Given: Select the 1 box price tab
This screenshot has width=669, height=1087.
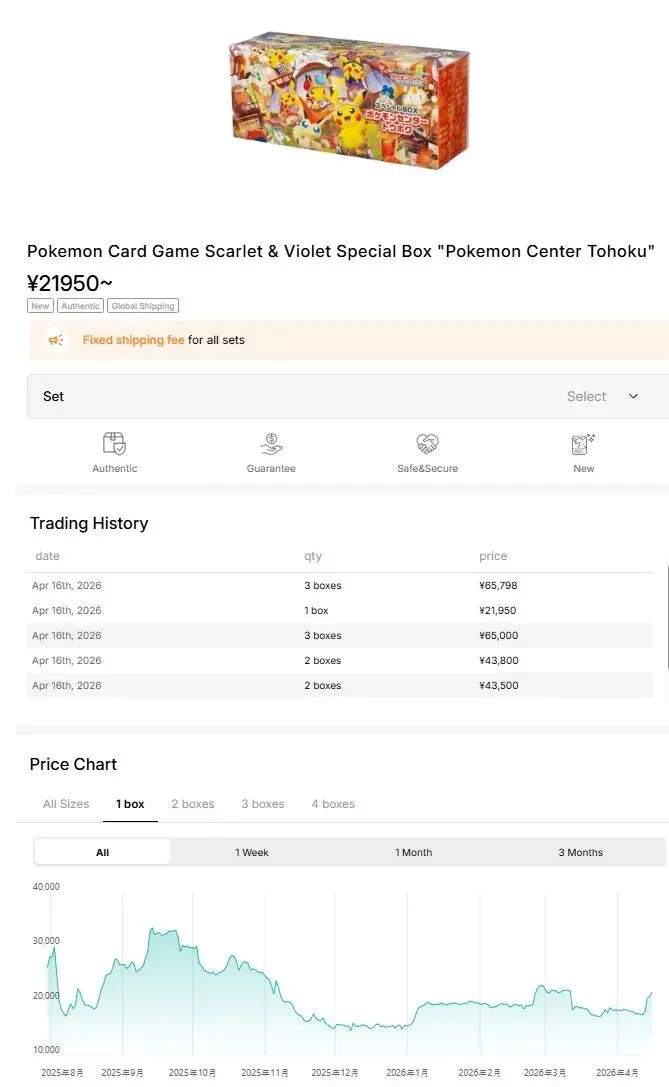Looking at the screenshot, I should [130, 804].
